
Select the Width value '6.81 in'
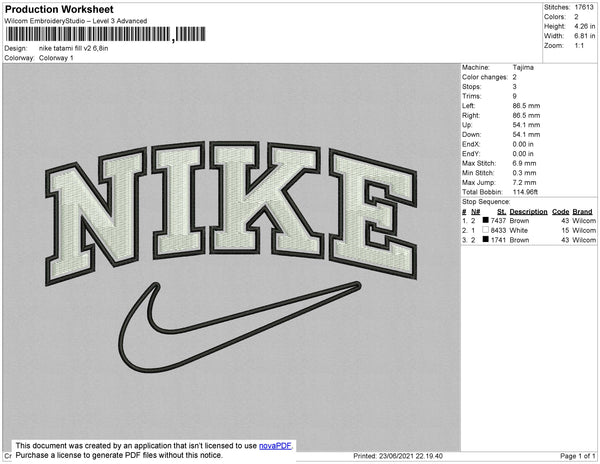pos(585,36)
